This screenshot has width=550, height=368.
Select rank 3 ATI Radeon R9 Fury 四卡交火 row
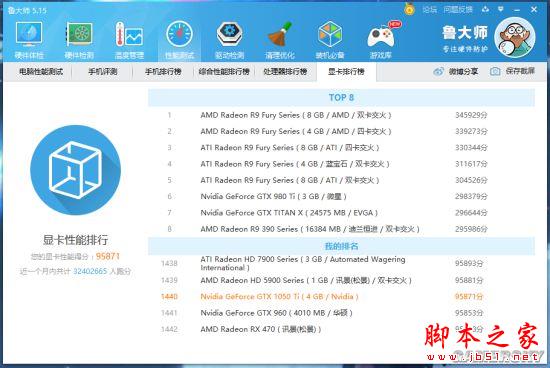341,148
